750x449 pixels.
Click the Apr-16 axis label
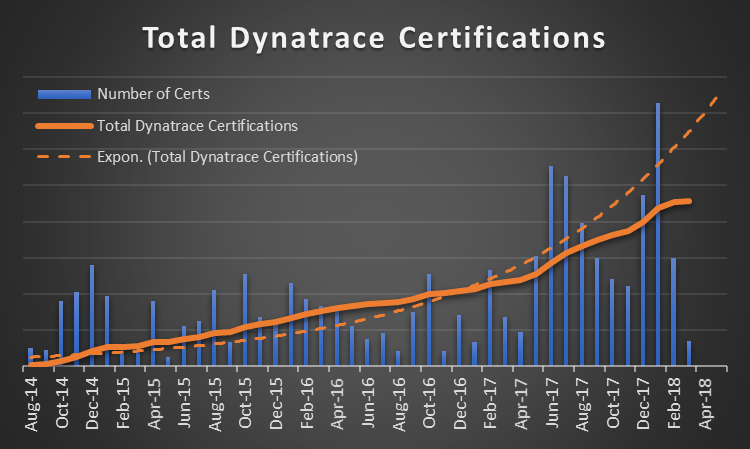point(340,405)
